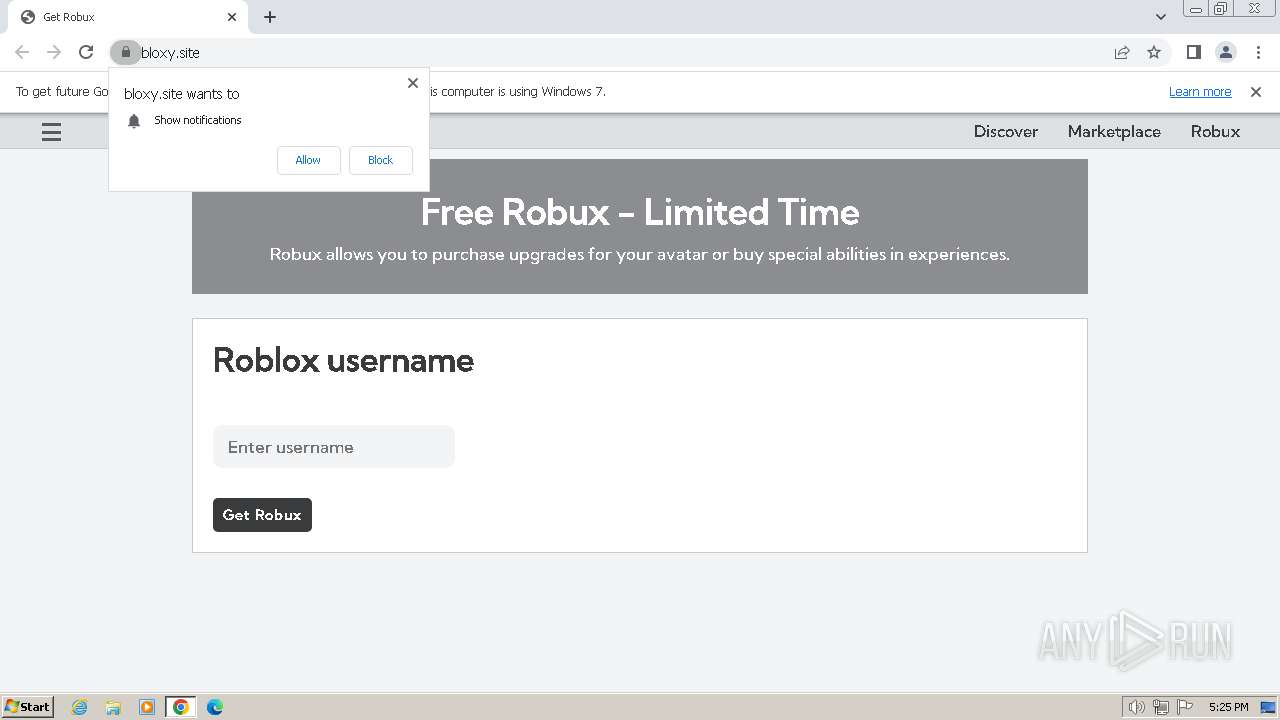Click the Free Robux – Limited Time heading
This screenshot has height=720, width=1280.
tap(640, 212)
